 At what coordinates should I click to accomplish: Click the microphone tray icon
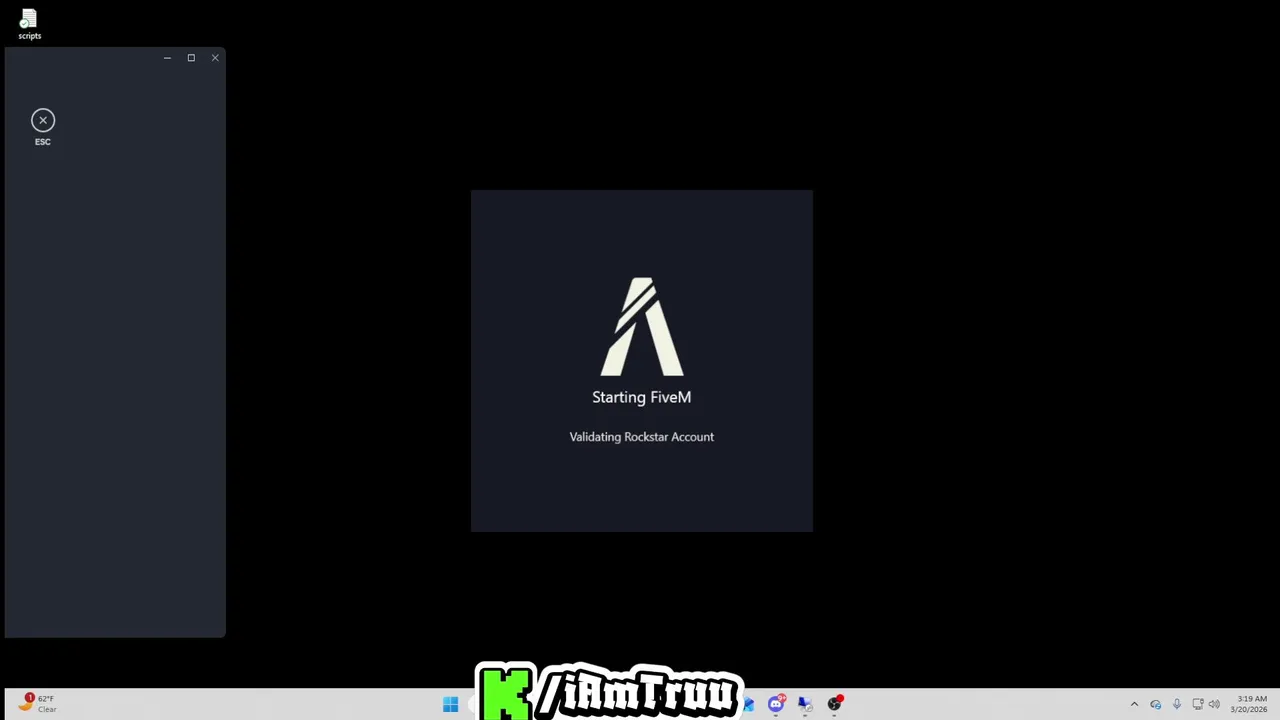point(1176,704)
